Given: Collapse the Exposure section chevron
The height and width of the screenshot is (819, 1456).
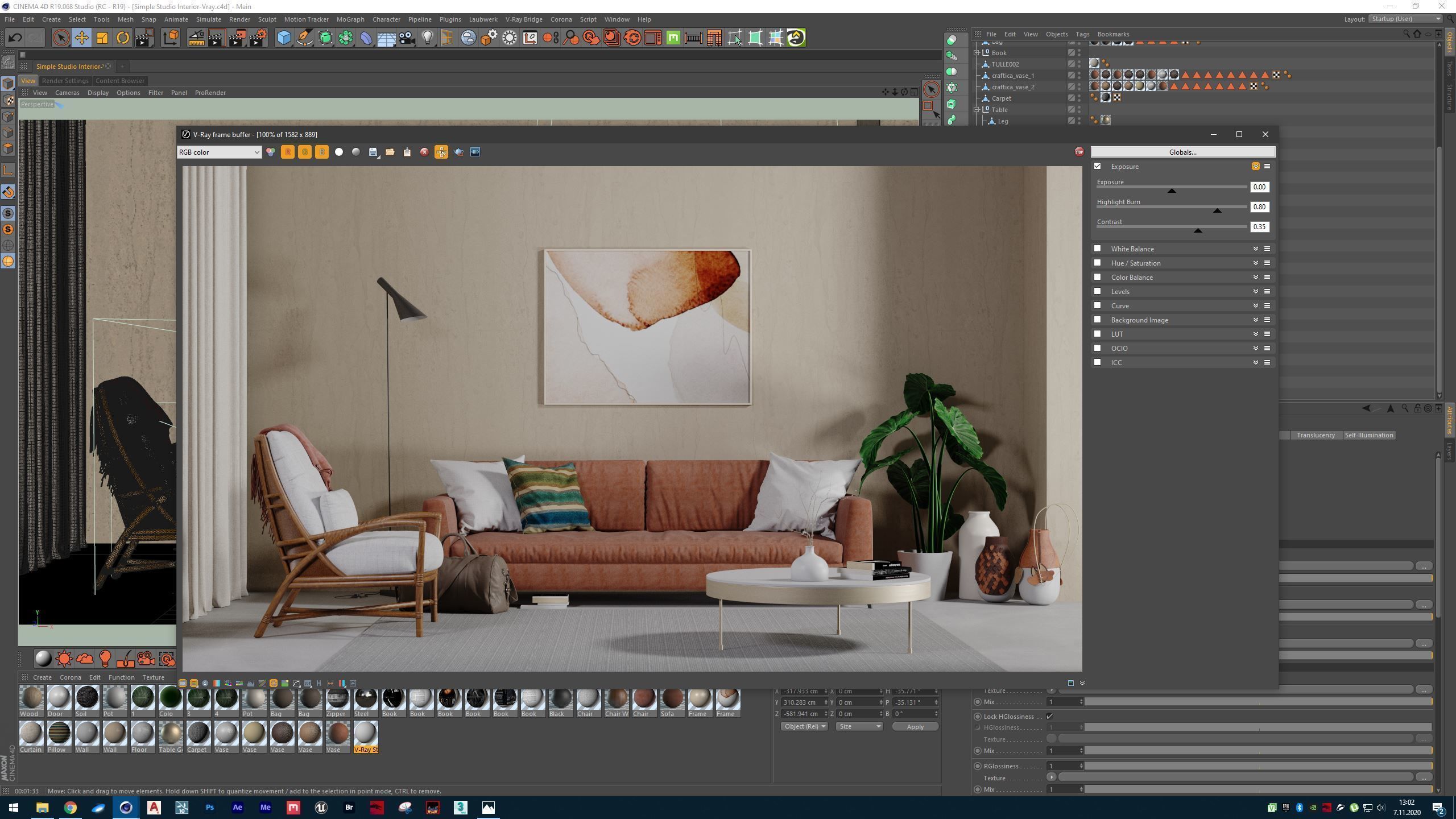Looking at the screenshot, I should click(1255, 166).
